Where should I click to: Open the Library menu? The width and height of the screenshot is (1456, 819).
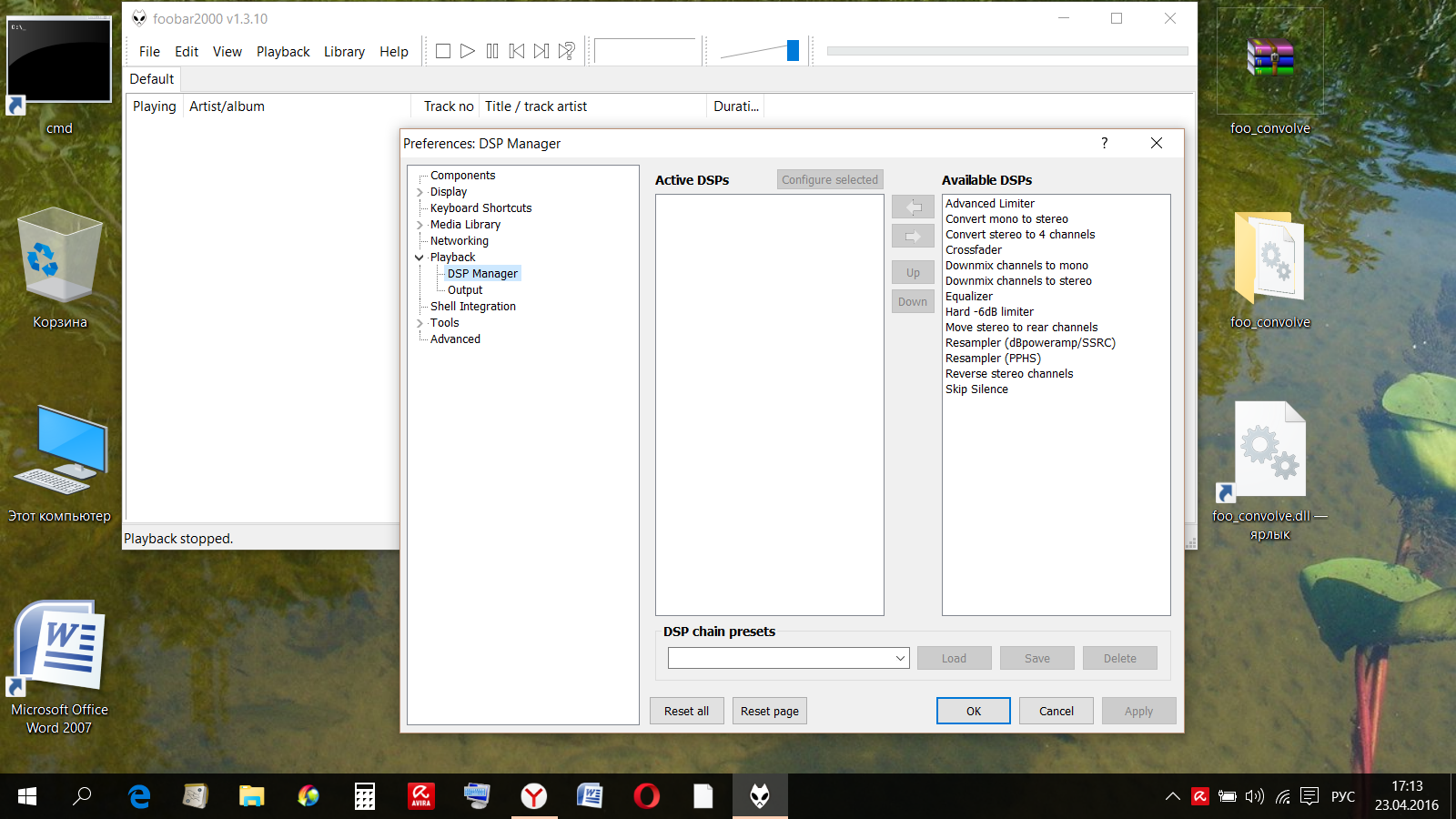tap(344, 52)
